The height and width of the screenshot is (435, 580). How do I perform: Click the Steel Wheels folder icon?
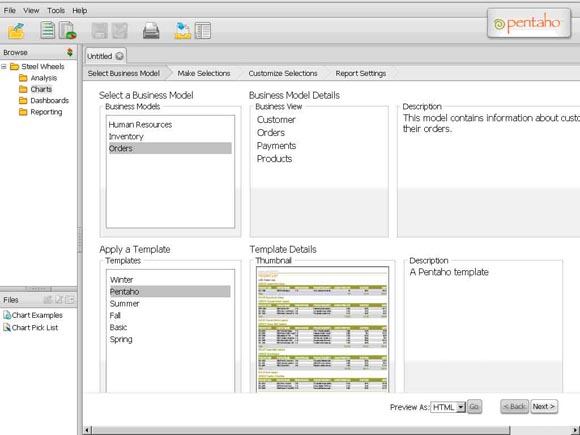pos(15,67)
